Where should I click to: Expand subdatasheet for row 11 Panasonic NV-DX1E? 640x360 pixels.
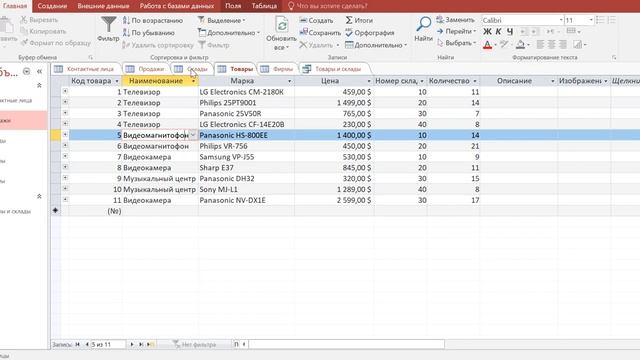coord(65,200)
